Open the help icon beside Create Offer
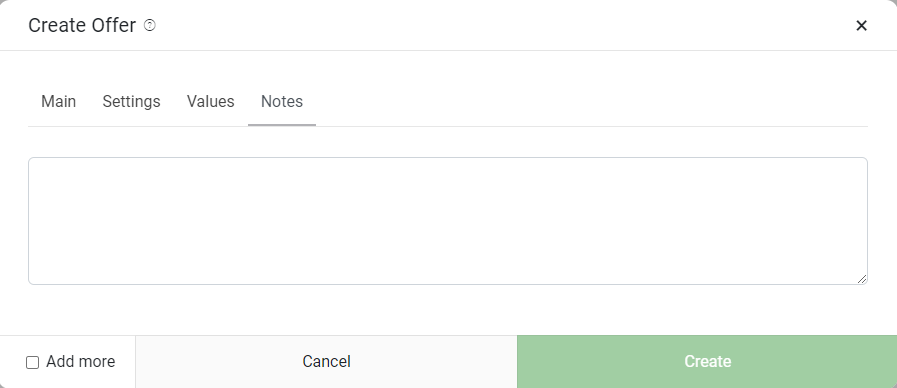Viewport: 897px width, 388px height. click(x=149, y=25)
